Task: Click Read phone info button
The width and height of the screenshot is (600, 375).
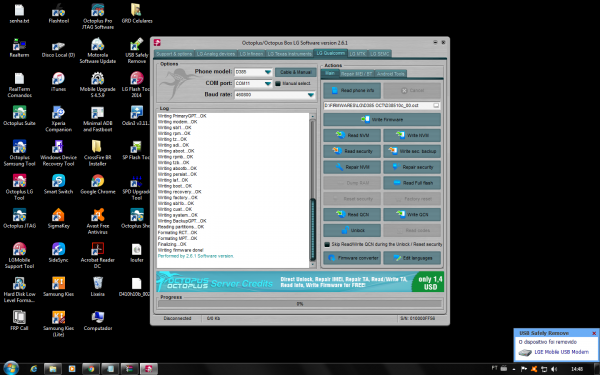Action: (352, 91)
